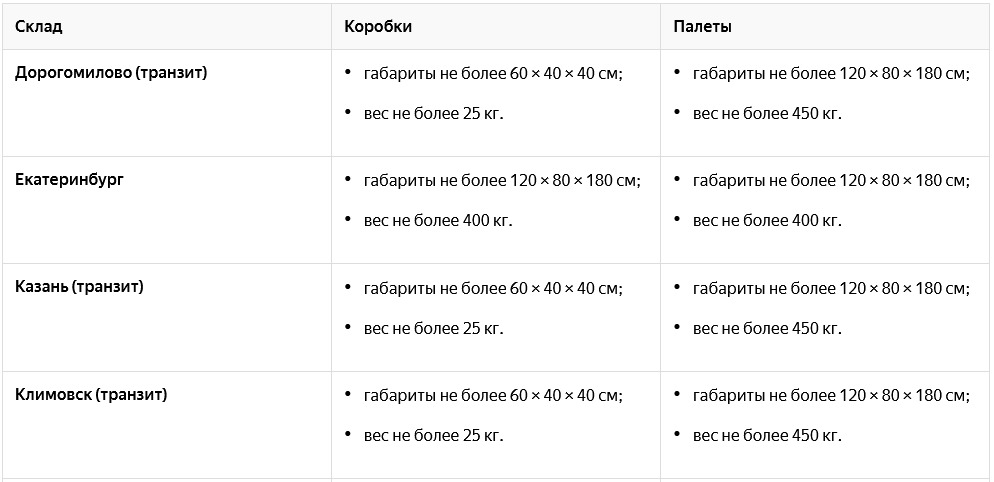994x482 pixels.
Task: Select the Казань (транзит) warehouse cell
Action: point(79,287)
